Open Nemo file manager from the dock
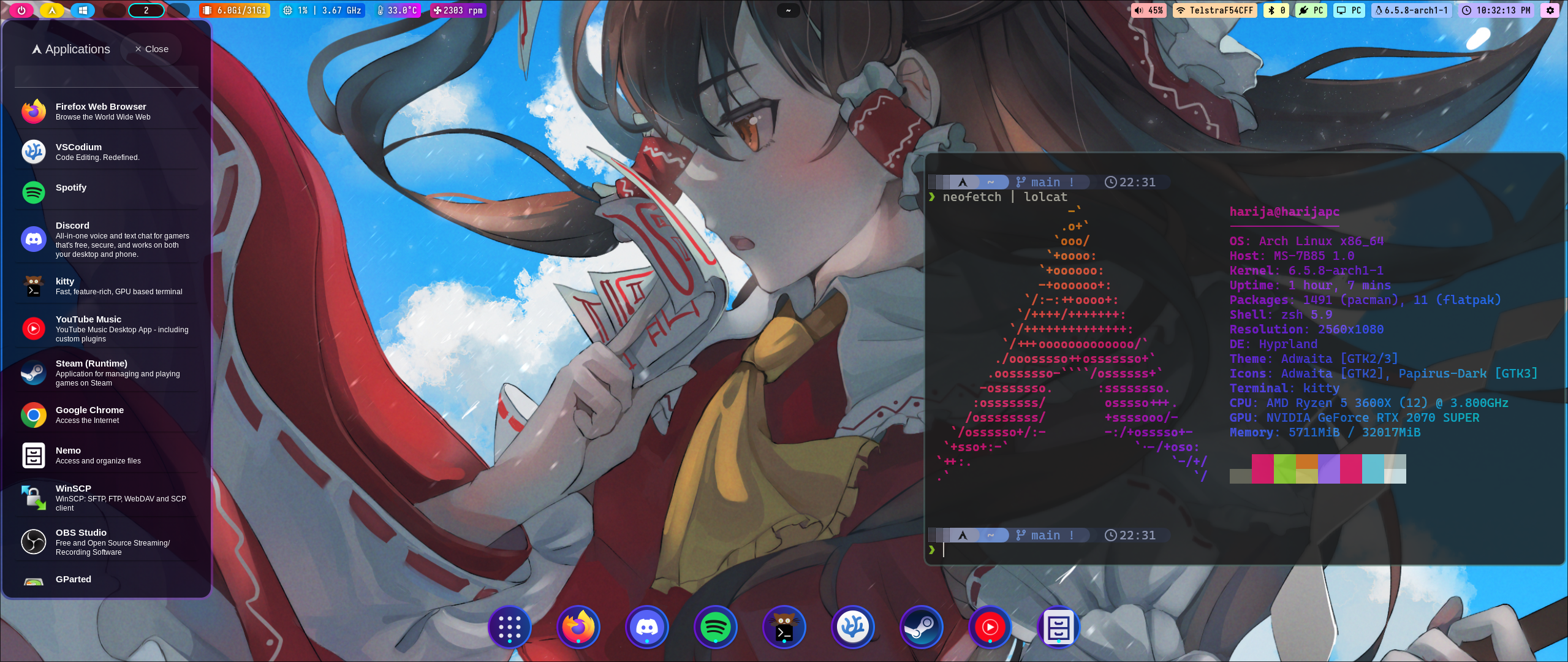This screenshot has height=662, width=1568. coord(1058,626)
